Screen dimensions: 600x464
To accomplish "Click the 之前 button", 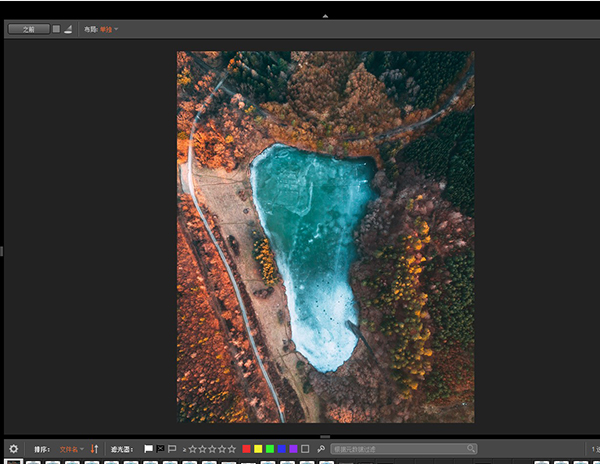I will click(x=28, y=29).
